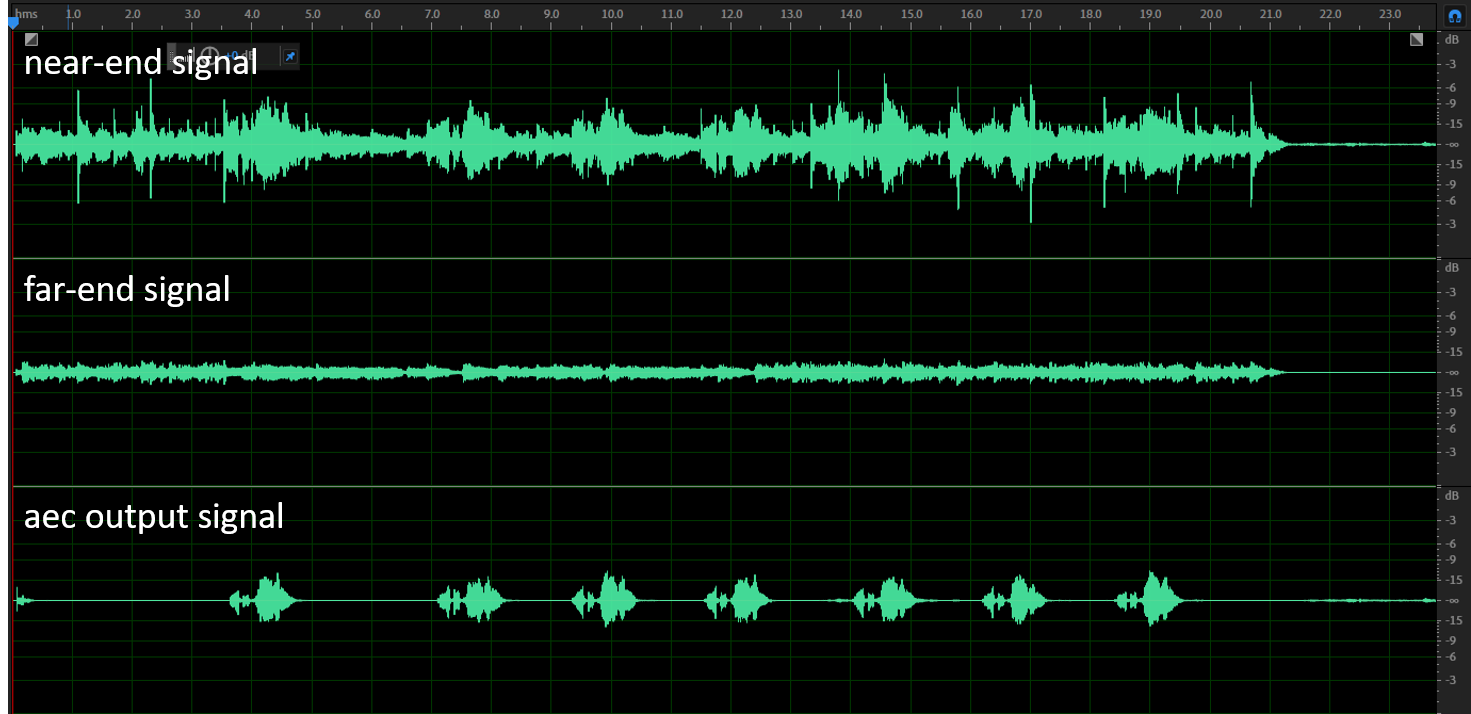Click the fade-out handle at top right
Image resolution: width=1471 pixels, height=714 pixels.
pos(1416,40)
